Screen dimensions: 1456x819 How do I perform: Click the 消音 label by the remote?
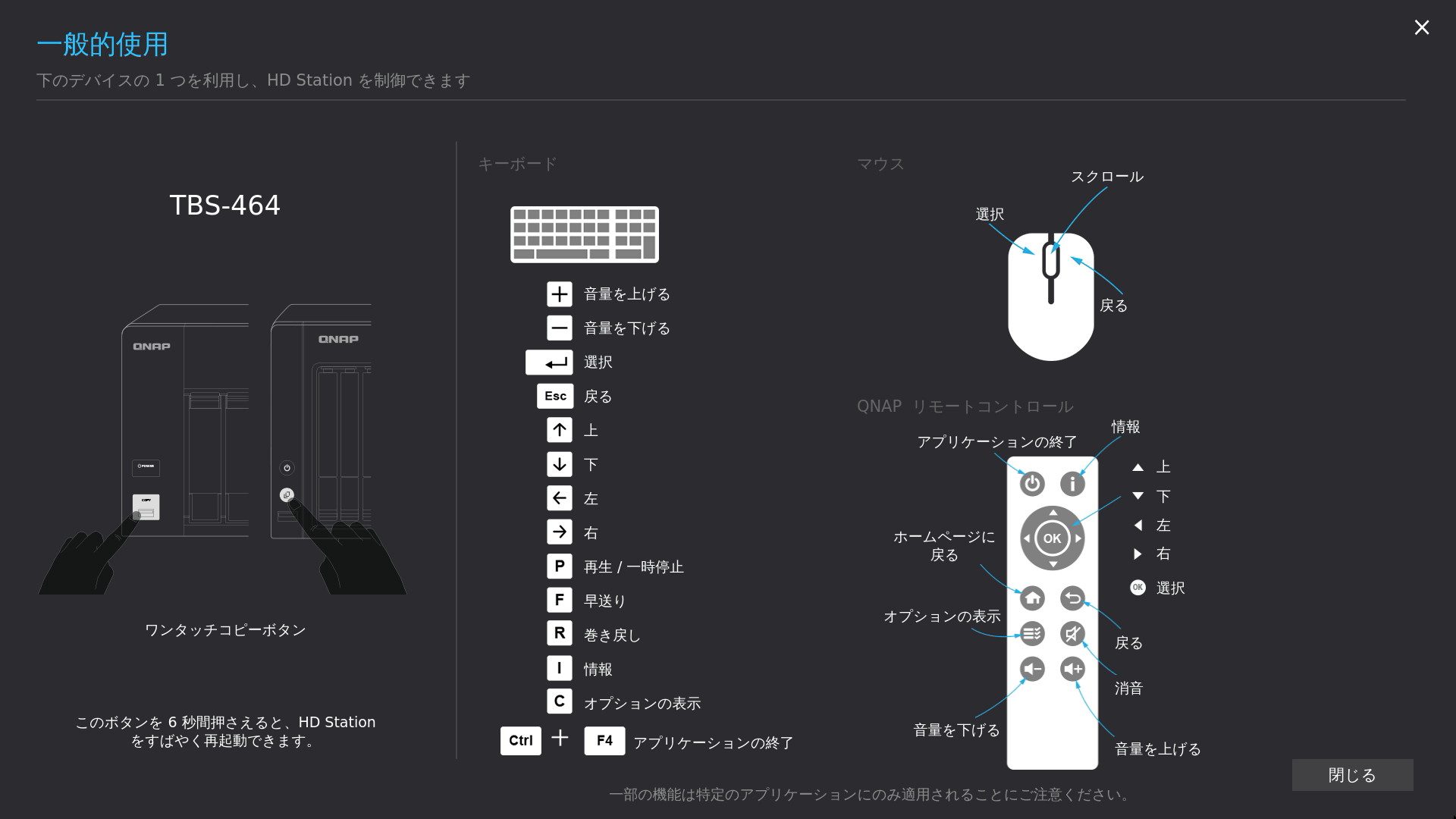pyautogui.click(x=1128, y=689)
